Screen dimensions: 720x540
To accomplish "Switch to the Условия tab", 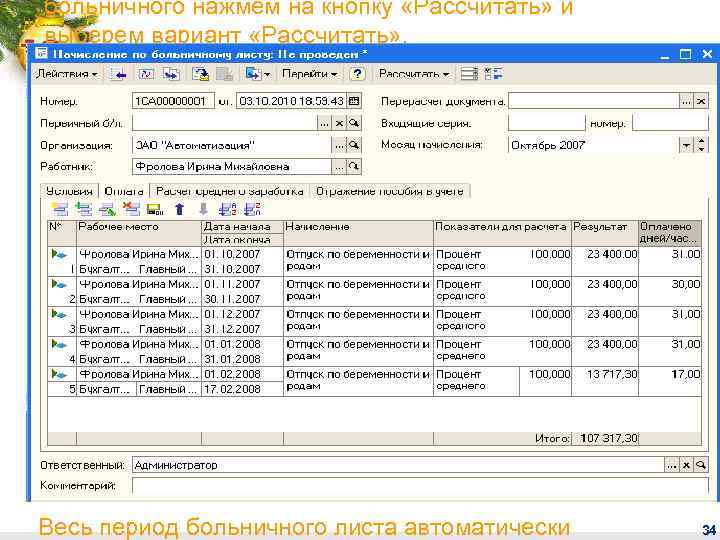I will 69,191.
